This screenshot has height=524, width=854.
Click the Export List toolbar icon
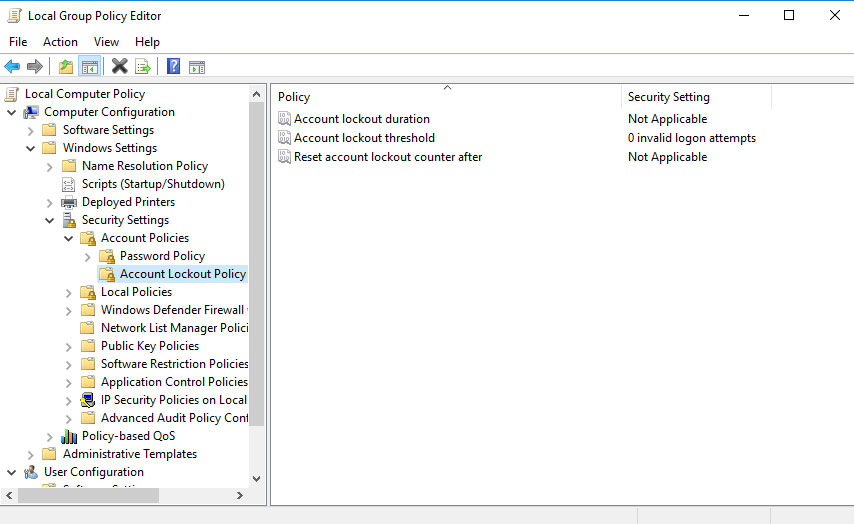pyautogui.click(x=143, y=67)
